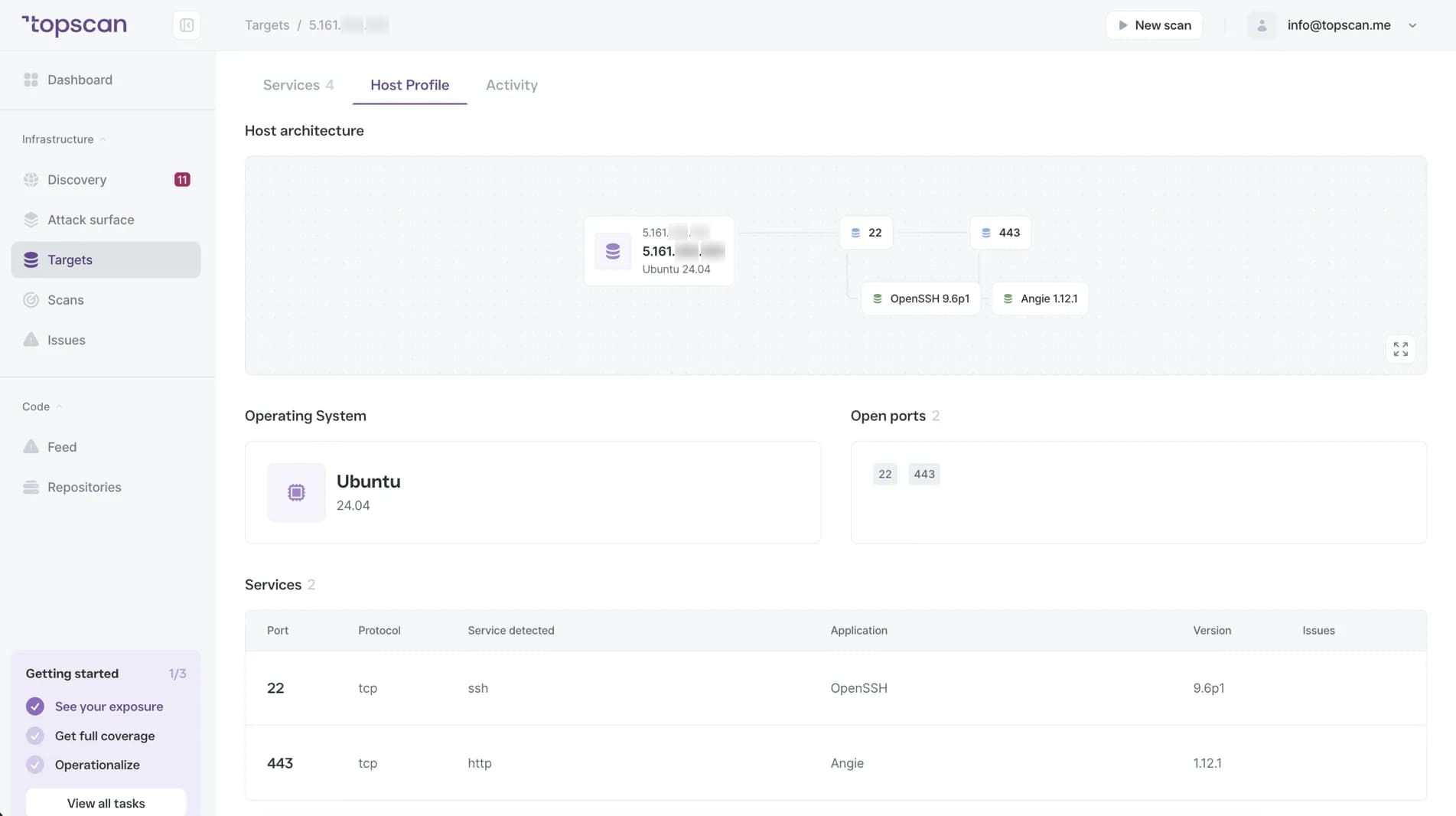Start a New scan

(1154, 25)
